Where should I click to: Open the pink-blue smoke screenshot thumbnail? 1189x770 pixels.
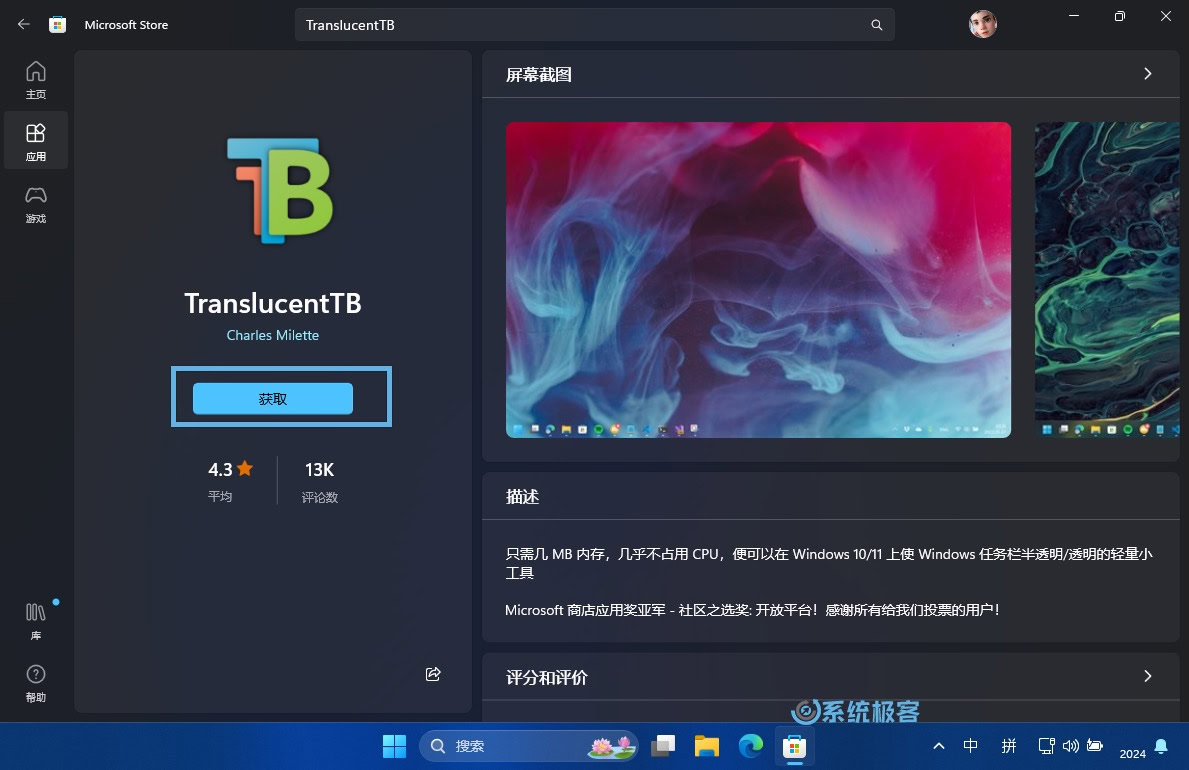coord(758,280)
